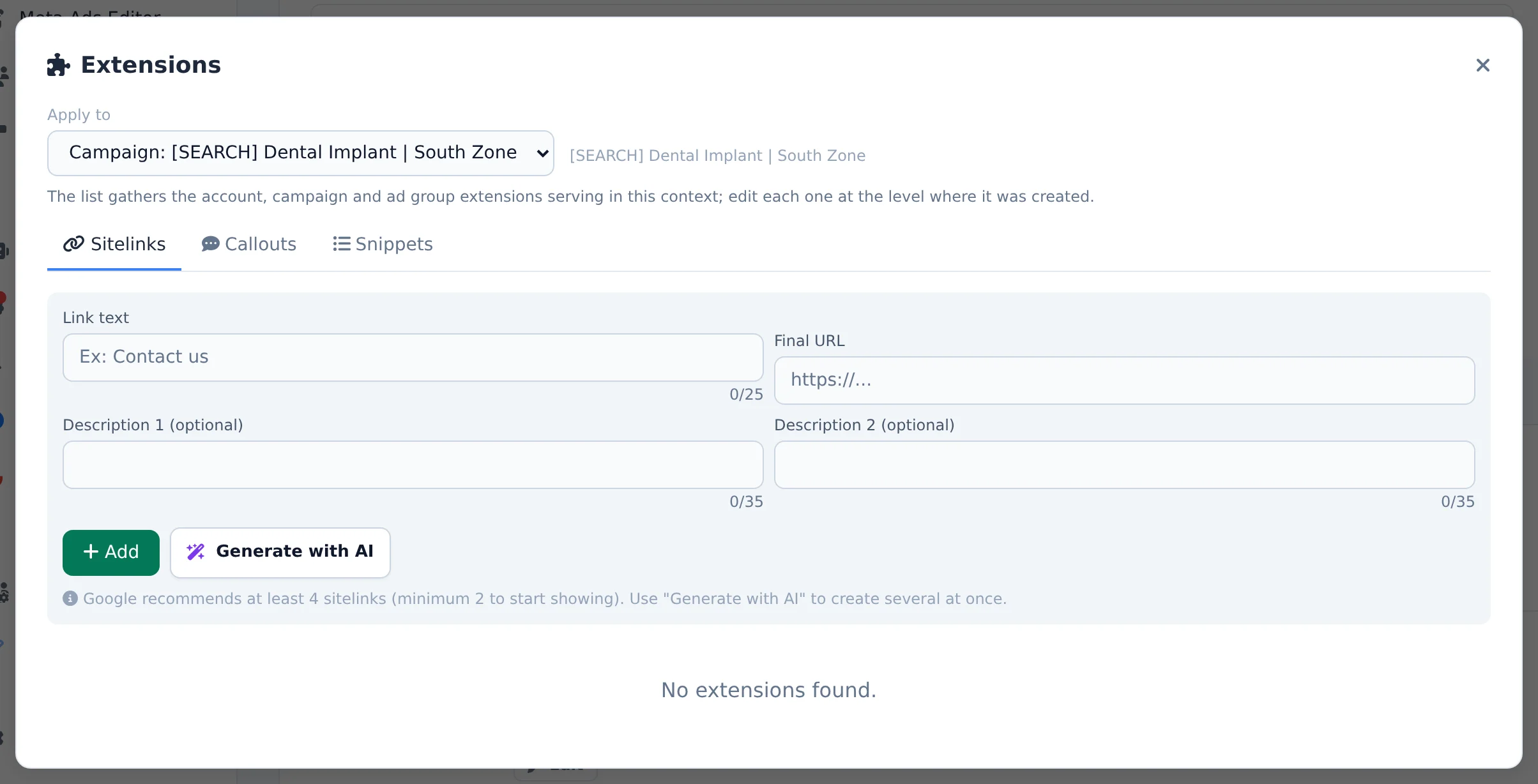Image resolution: width=1538 pixels, height=784 pixels.
Task: Click the Extensions puzzle-piece icon
Action: click(x=58, y=65)
